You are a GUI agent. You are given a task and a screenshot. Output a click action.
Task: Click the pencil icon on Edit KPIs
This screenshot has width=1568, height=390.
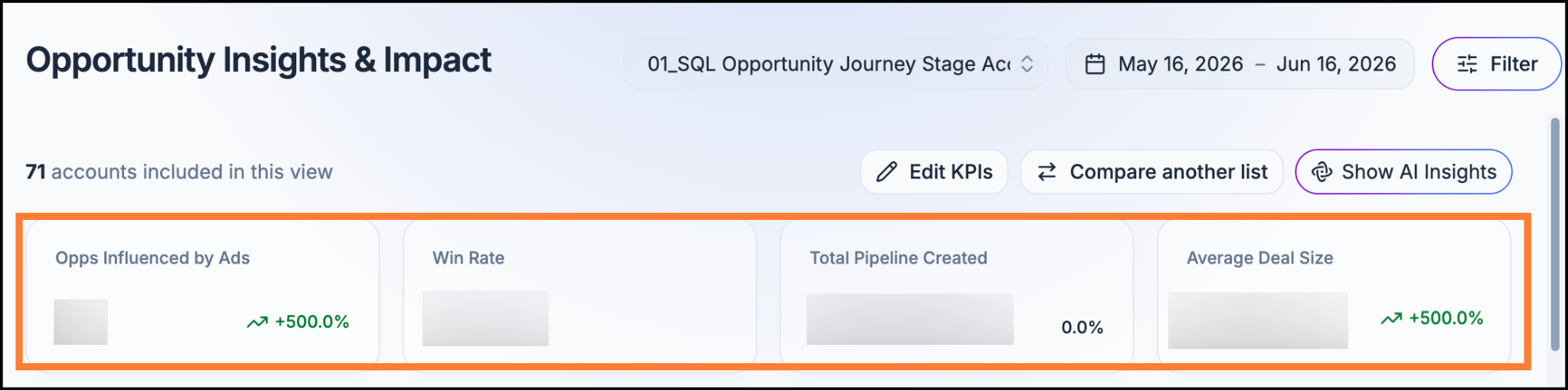click(887, 172)
